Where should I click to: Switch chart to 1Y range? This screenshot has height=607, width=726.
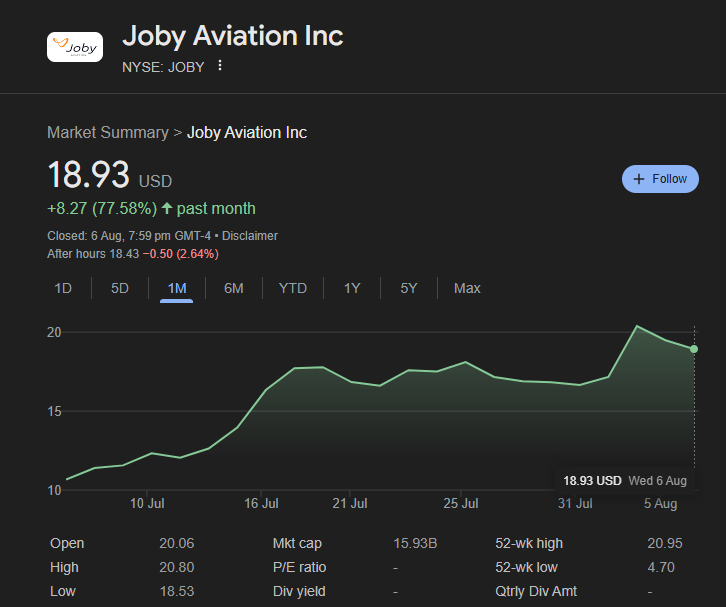pyautogui.click(x=352, y=288)
